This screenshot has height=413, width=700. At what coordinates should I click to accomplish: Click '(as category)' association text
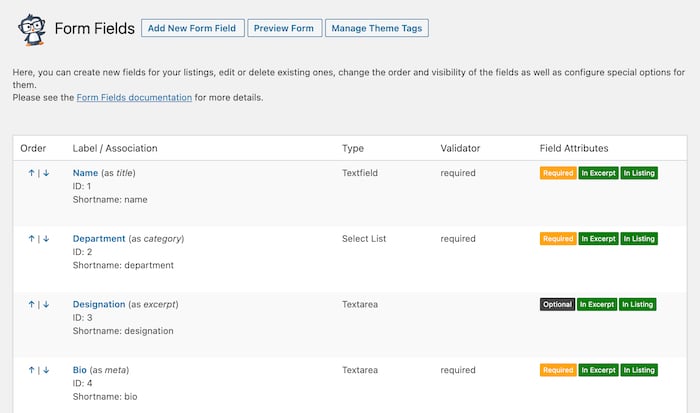coord(156,239)
